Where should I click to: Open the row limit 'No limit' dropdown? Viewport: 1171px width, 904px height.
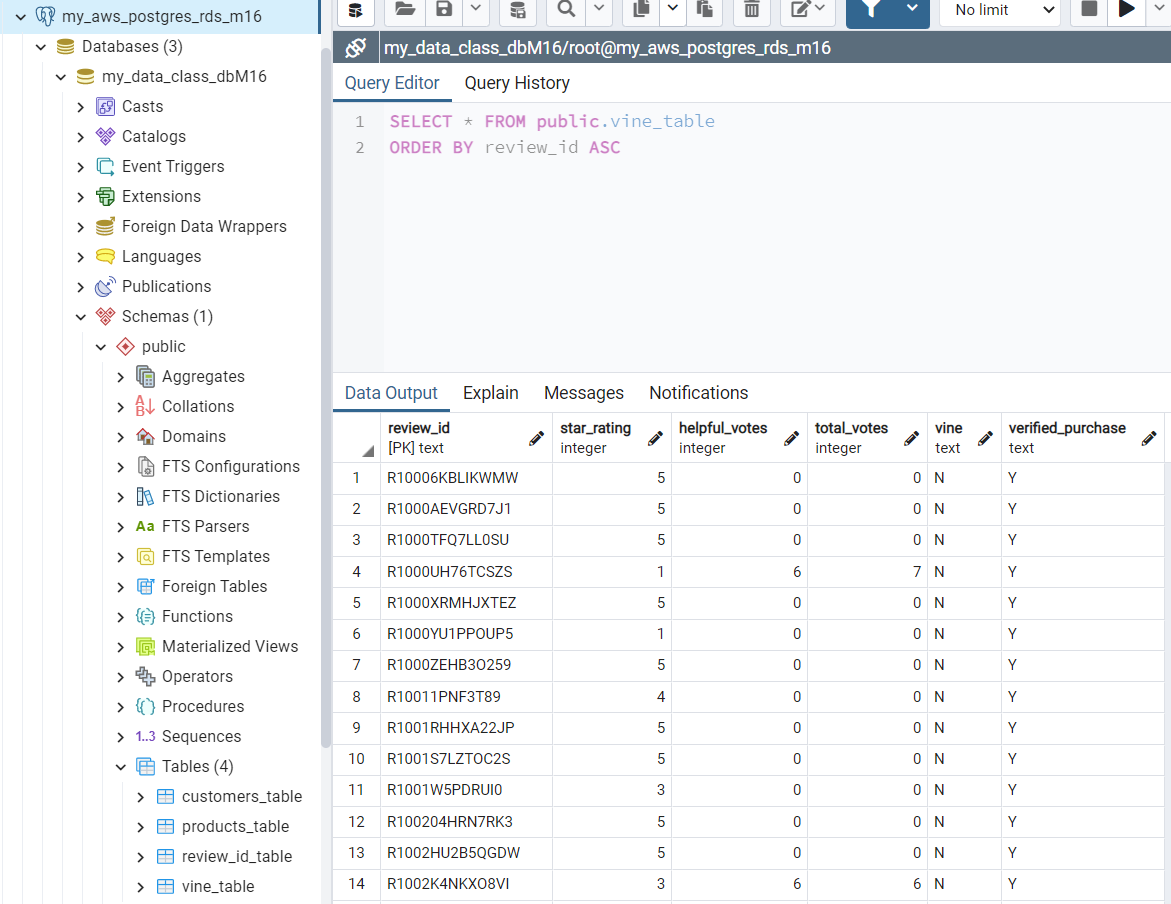[1003, 10]
